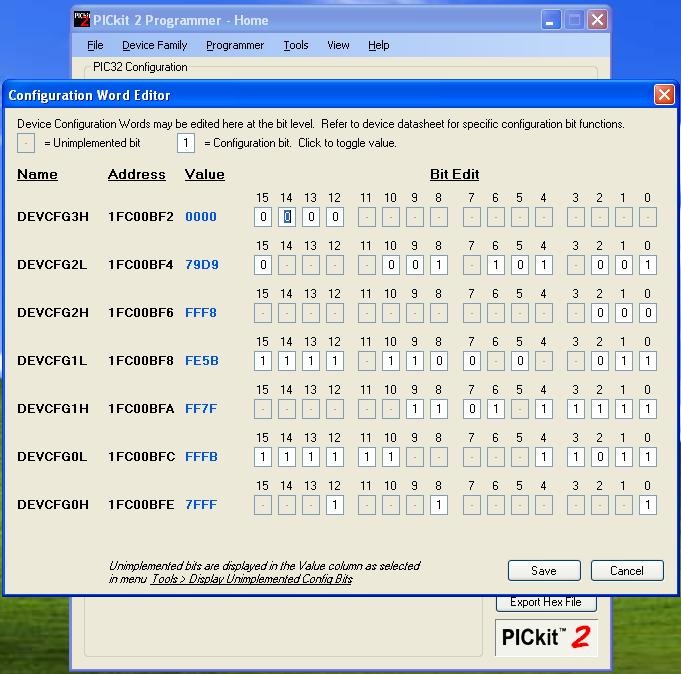The height and width of the screenshot is (674, 681).
Task: Click the DEVCFG2H value FFF8
Action: point(201,313)
